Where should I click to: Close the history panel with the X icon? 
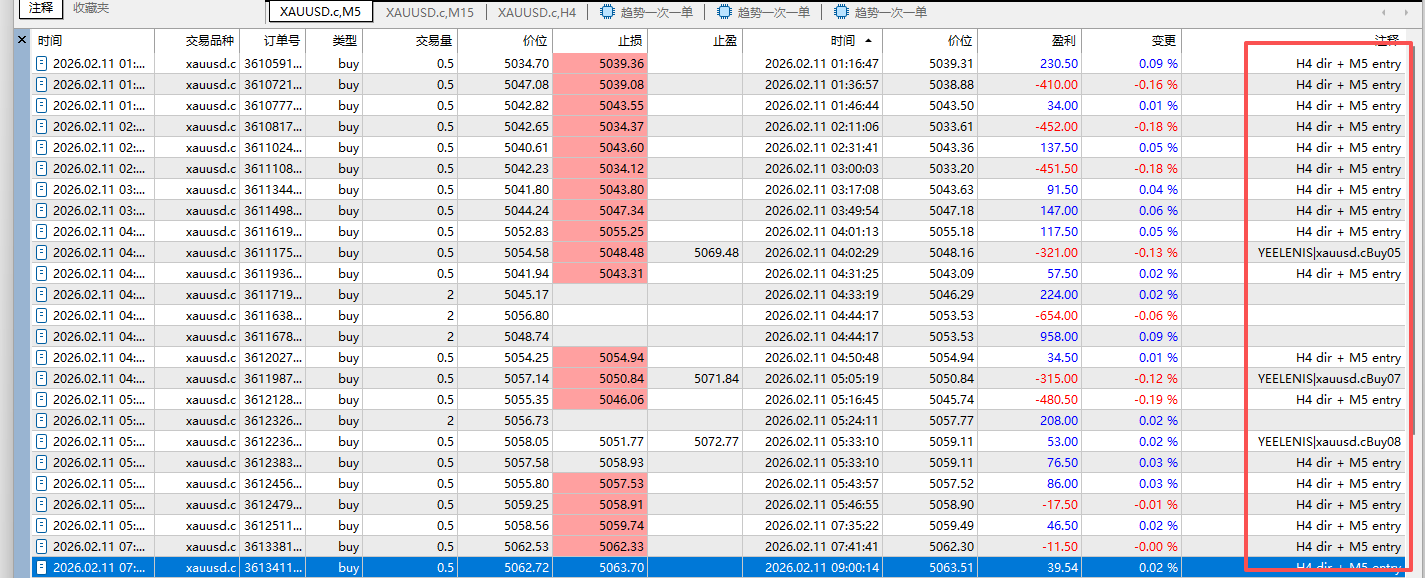(x=22, y=40)
